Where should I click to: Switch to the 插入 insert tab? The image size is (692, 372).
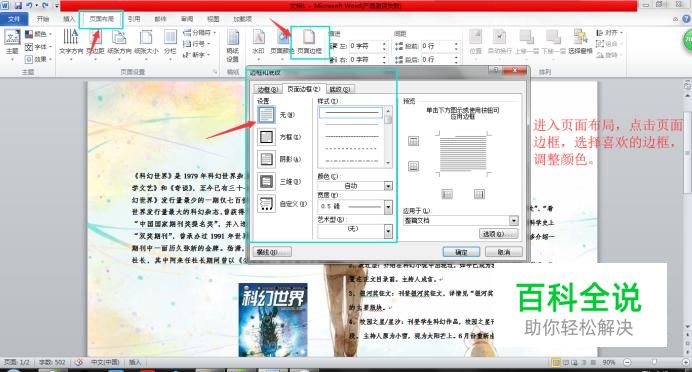69,19
